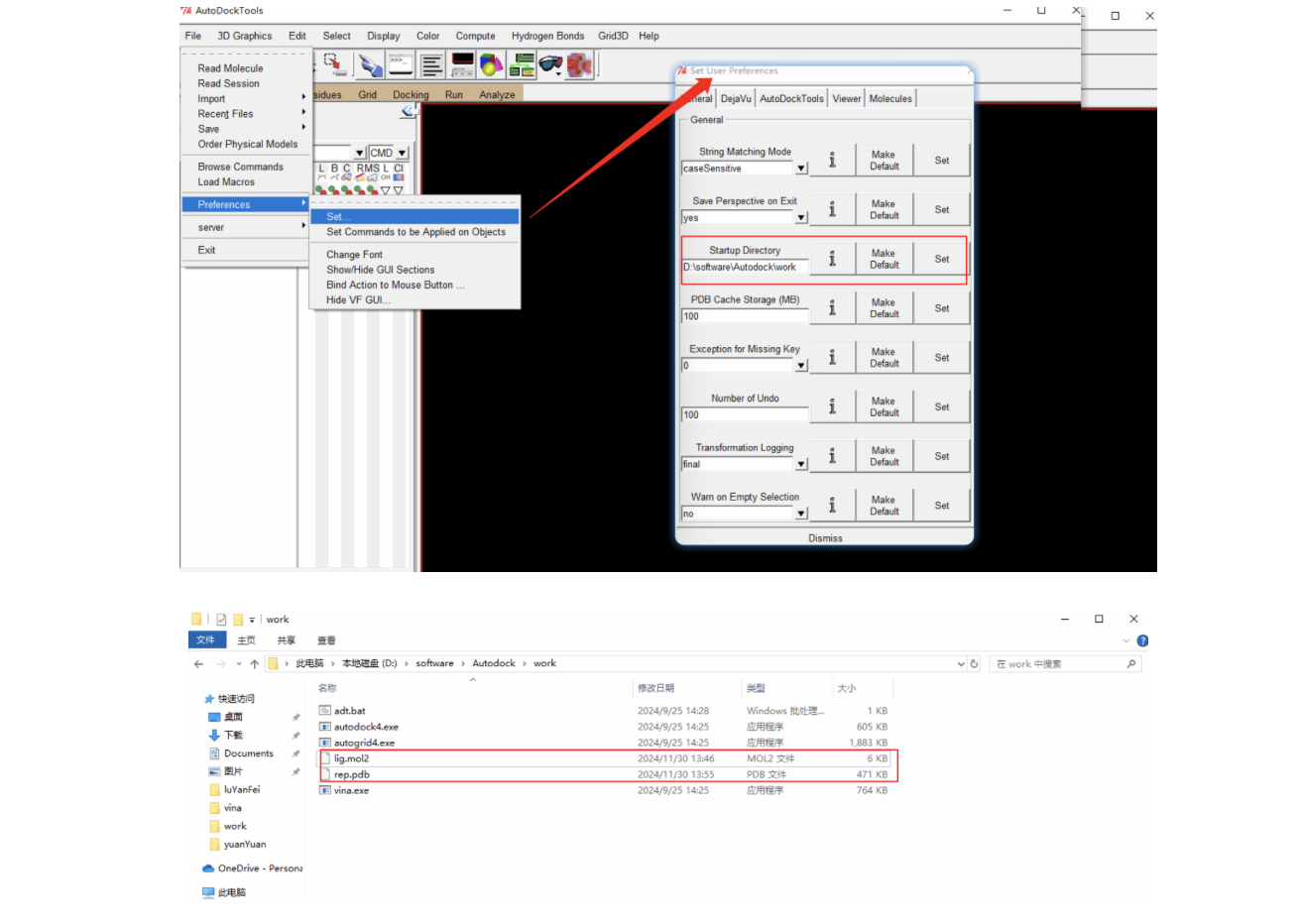Expand the Explorer ribbon chevron
The width and height of the screenshot is (1299, 924).
click(1126, 640)
